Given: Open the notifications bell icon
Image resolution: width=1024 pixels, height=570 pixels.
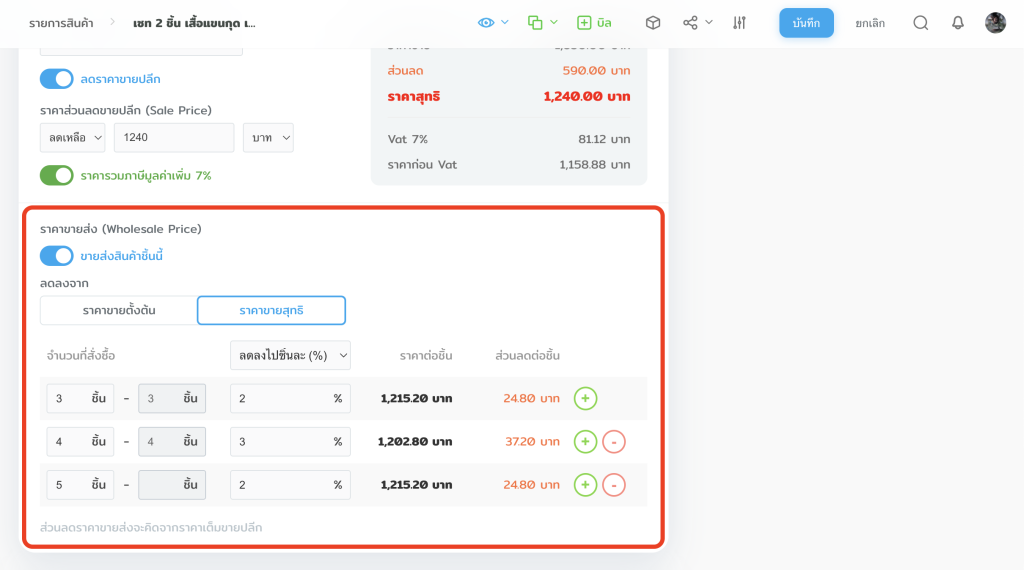Looking at the screenshot, I should (958, 22).
